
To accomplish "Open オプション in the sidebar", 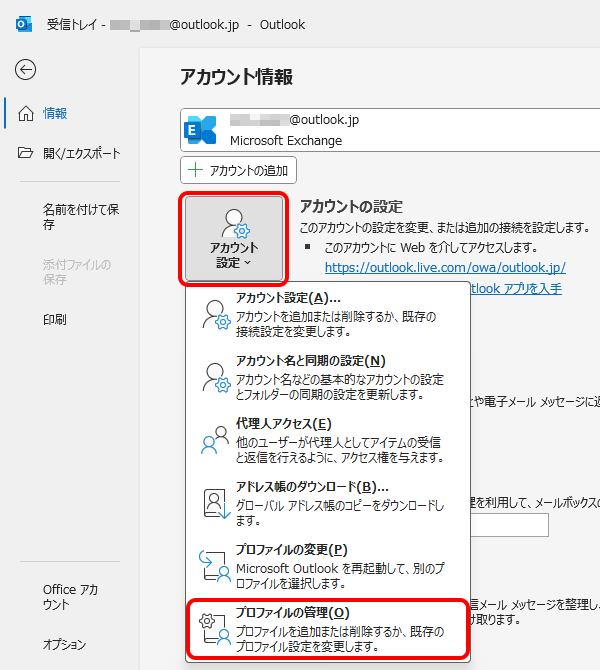I will (x=64, y=644).
